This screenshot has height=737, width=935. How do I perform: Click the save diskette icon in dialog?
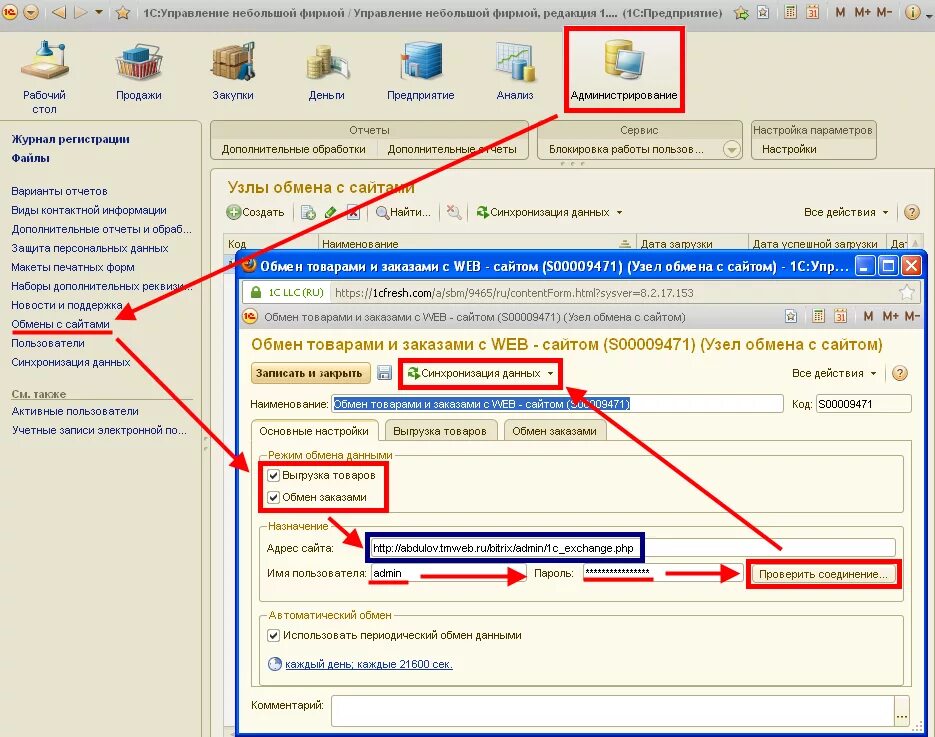(x=385, y=373)
